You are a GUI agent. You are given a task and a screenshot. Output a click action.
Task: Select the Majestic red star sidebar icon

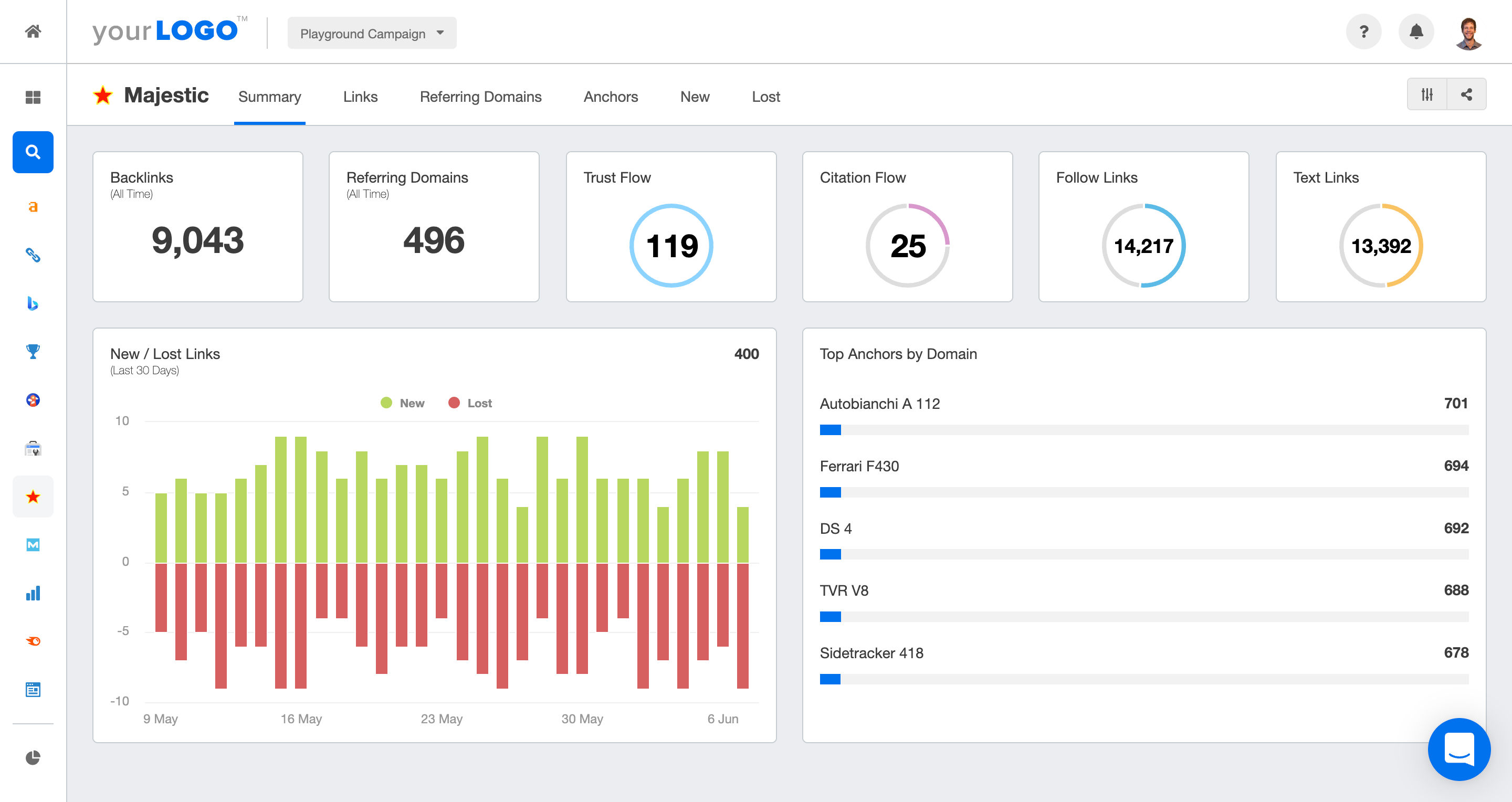pos(33,497)
